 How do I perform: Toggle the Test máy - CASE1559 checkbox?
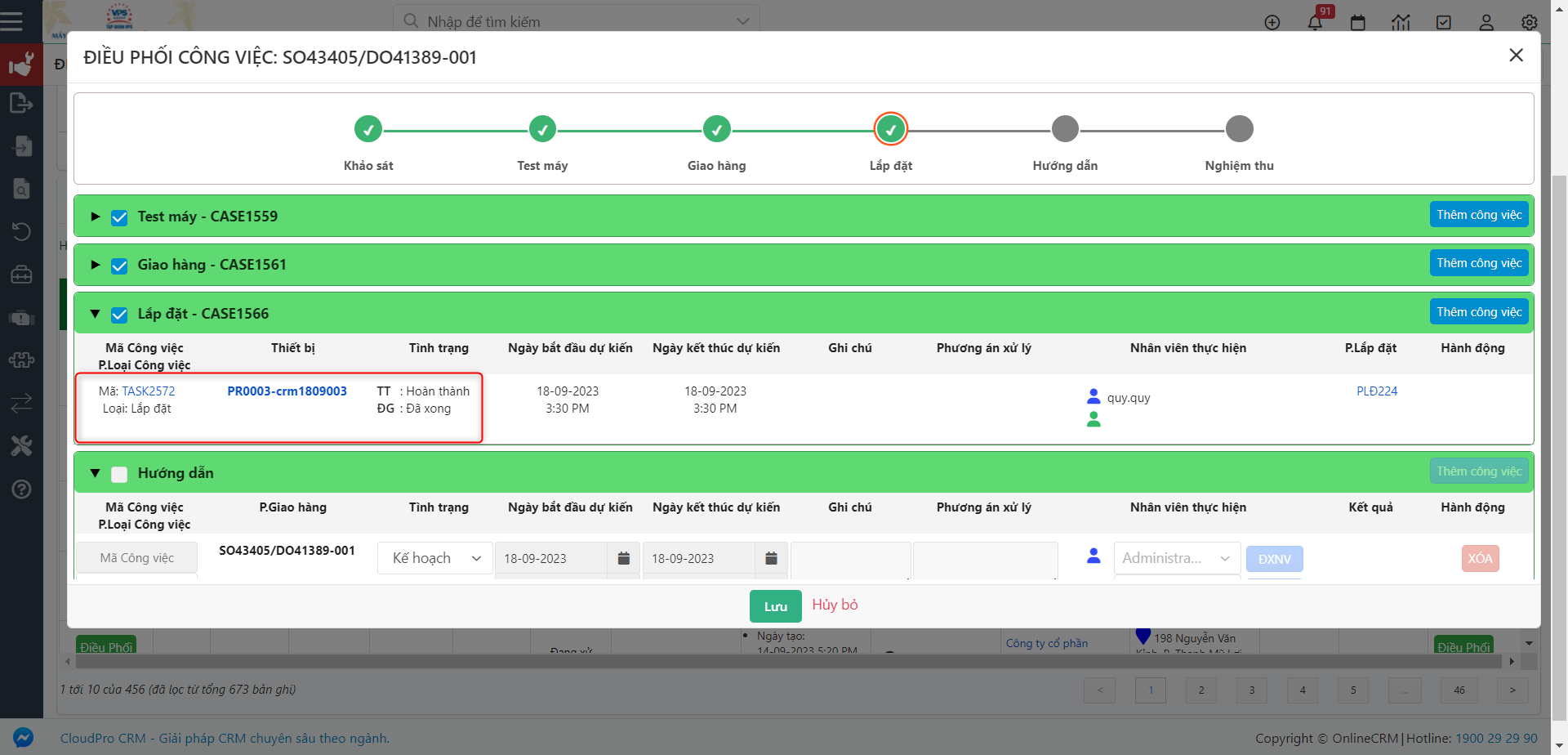119,218
